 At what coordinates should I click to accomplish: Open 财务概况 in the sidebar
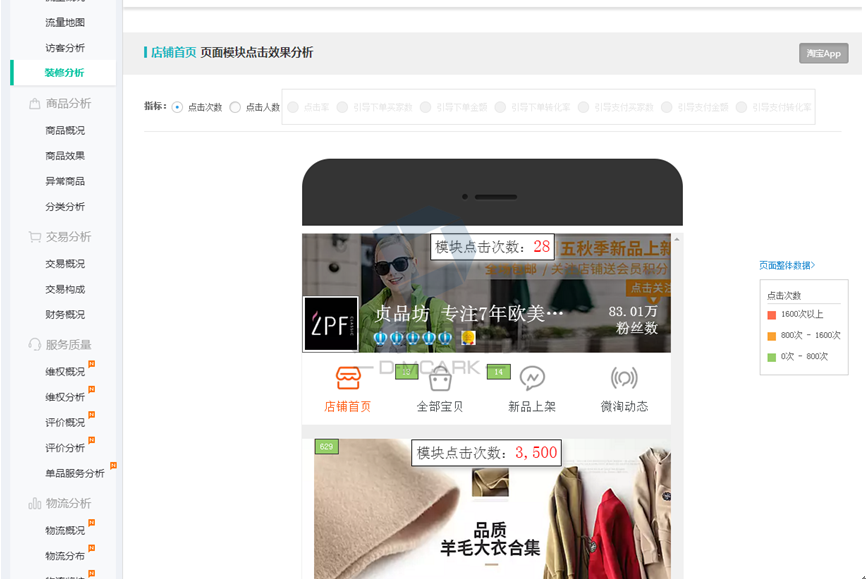click(65, 314)
